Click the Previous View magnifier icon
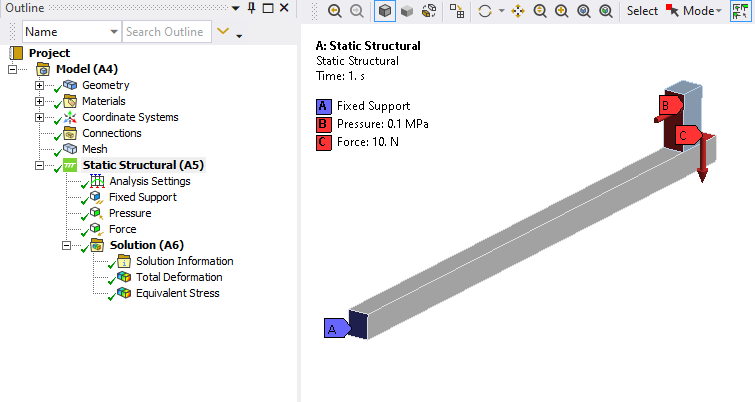This screenshot has width=755, height=402. [335, 11]
